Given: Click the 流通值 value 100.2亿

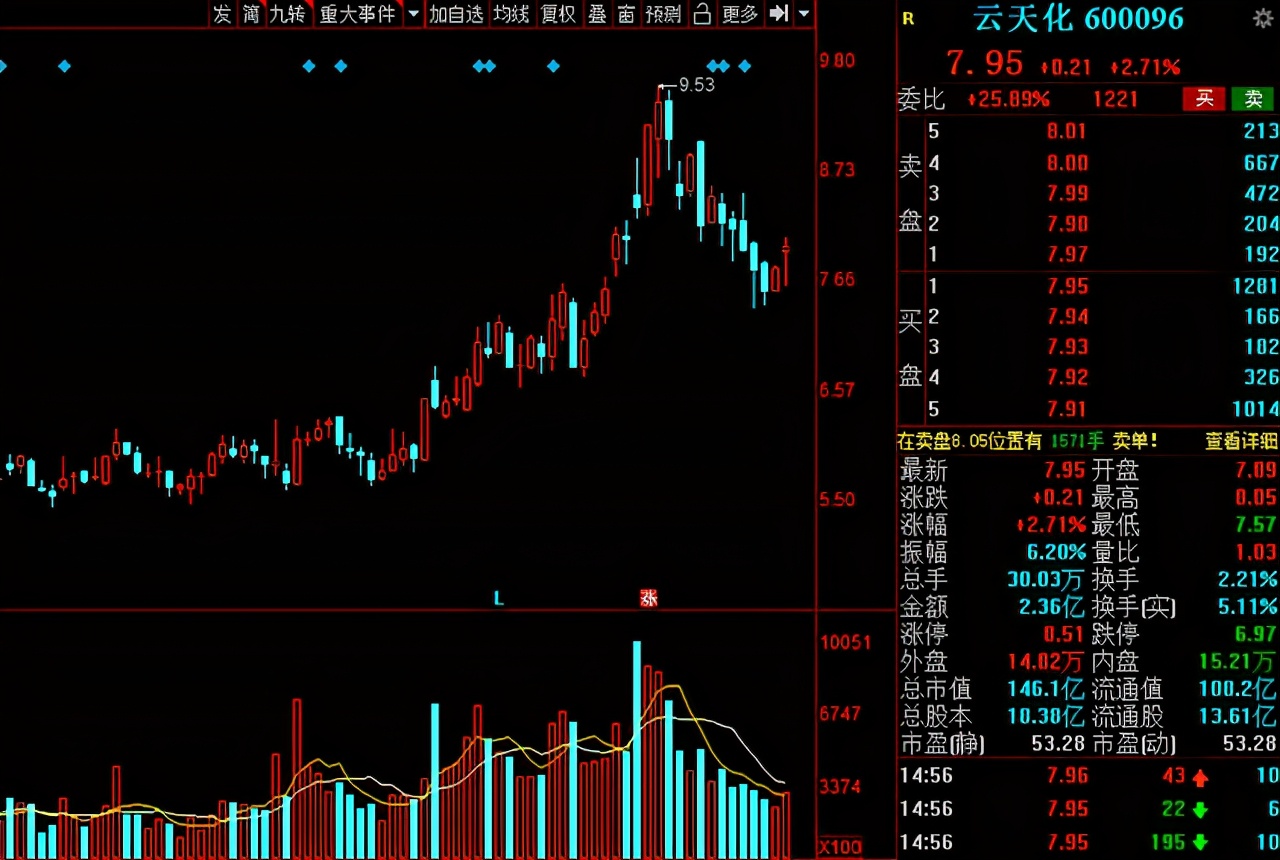Looking at the screenshot, I should 1238,689.
